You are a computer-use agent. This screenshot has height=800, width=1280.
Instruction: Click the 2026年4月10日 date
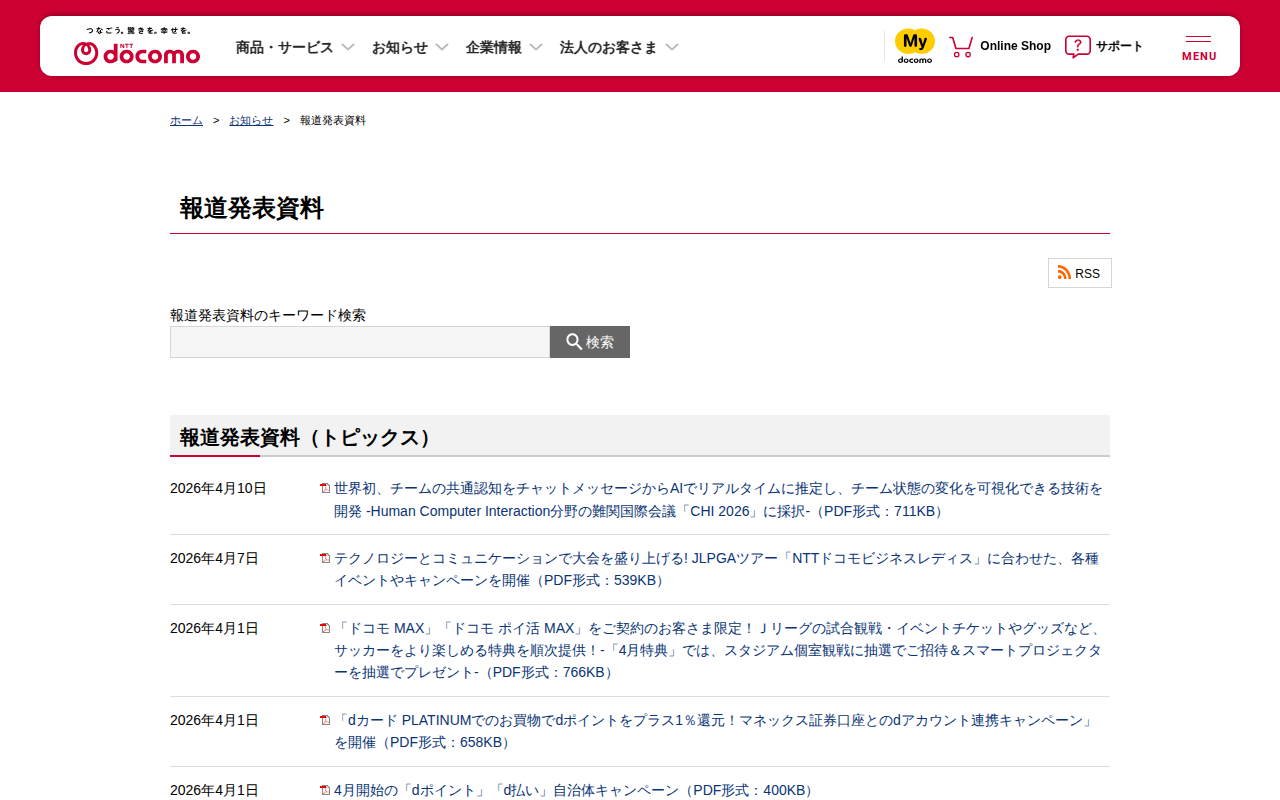click(x=218, y=489)
